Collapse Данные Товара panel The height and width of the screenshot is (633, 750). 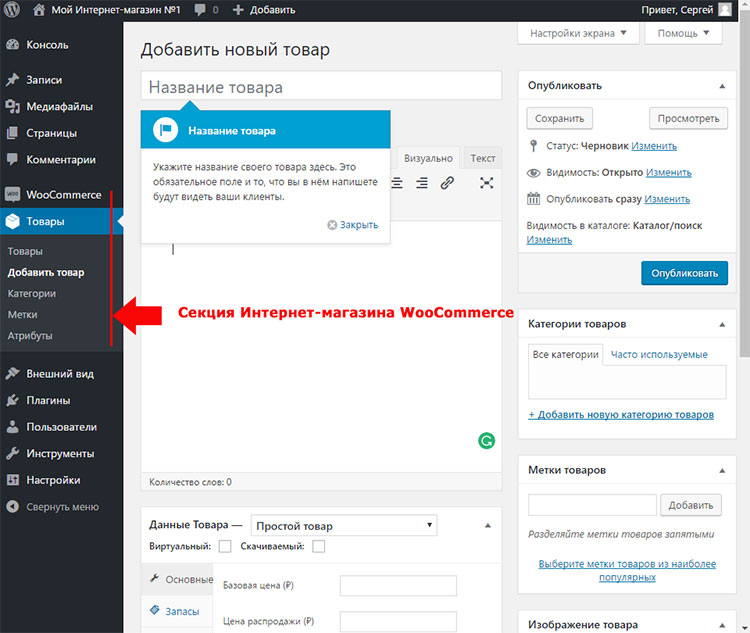pos(488,525)
